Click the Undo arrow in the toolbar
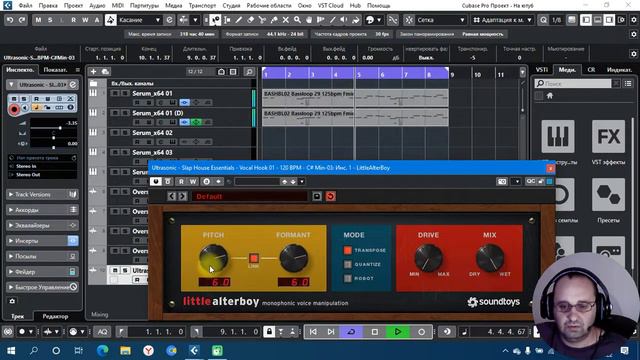Viewport: 640px width, 360px height. pyautogui.click(x=10, y=20)
